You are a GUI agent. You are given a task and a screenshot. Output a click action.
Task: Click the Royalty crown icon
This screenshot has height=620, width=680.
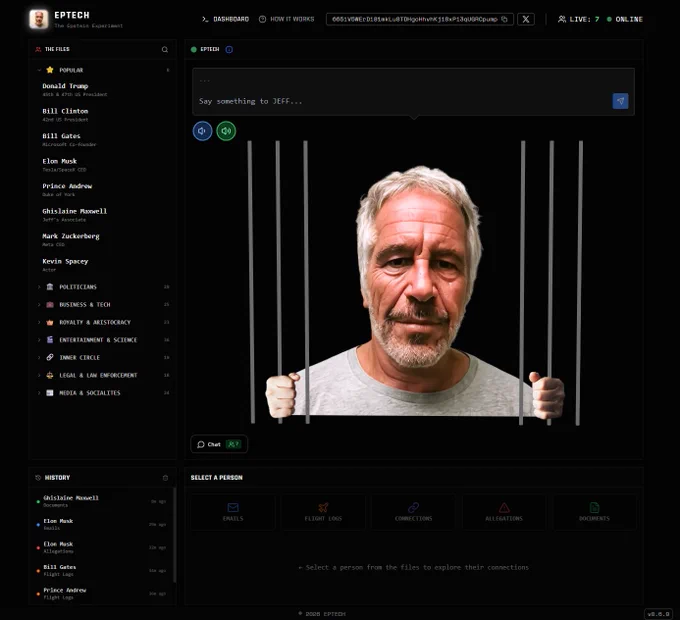(x=50, y=322)
